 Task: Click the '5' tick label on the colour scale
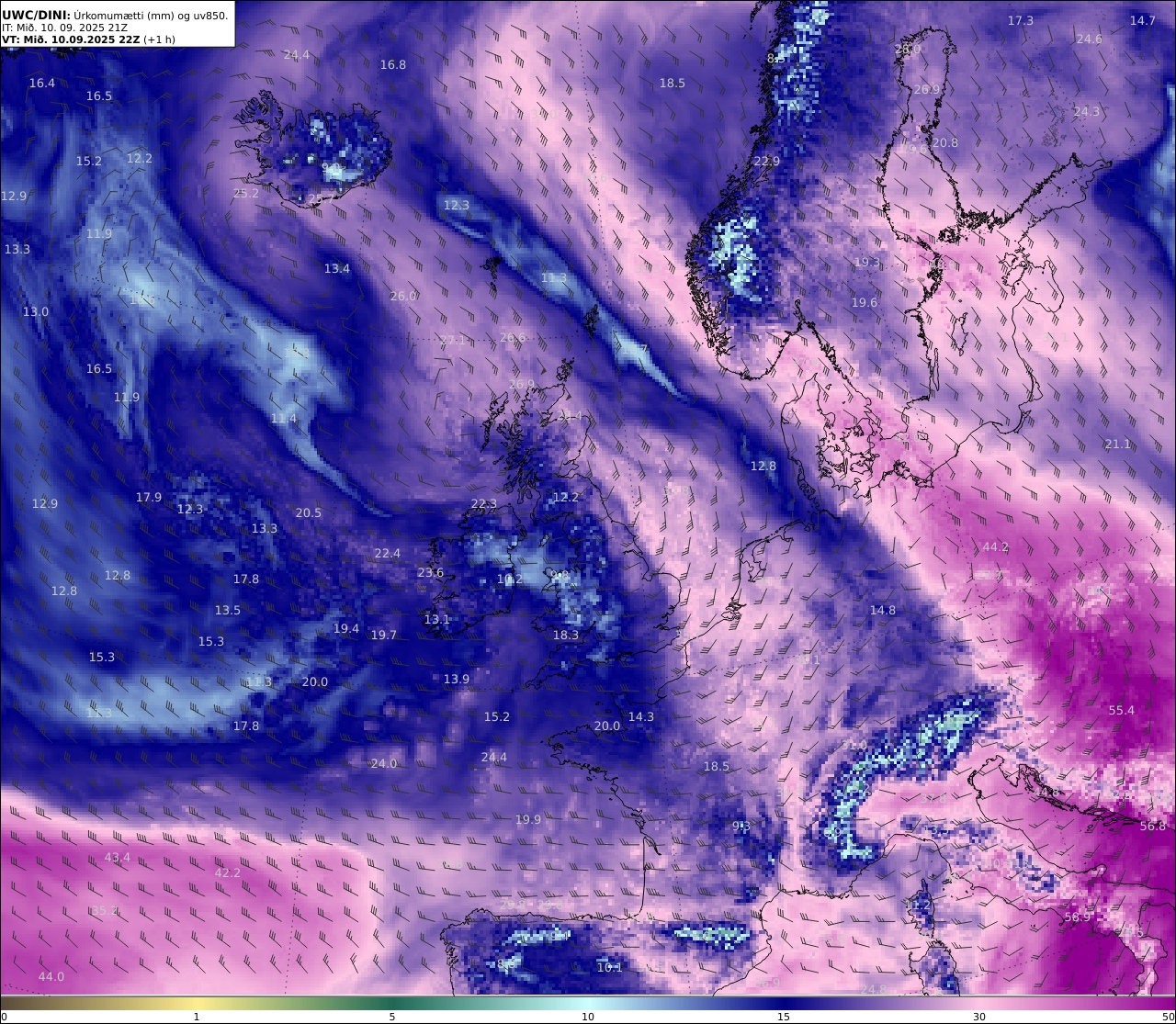click(392, 1017)
